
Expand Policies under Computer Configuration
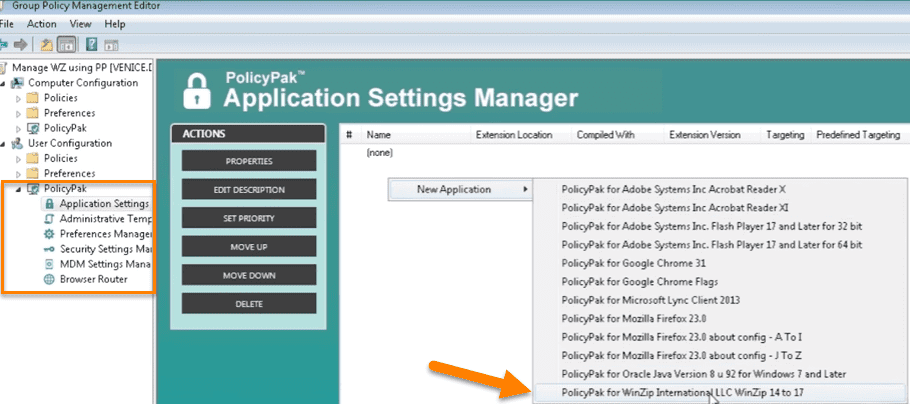pos(19,98)
